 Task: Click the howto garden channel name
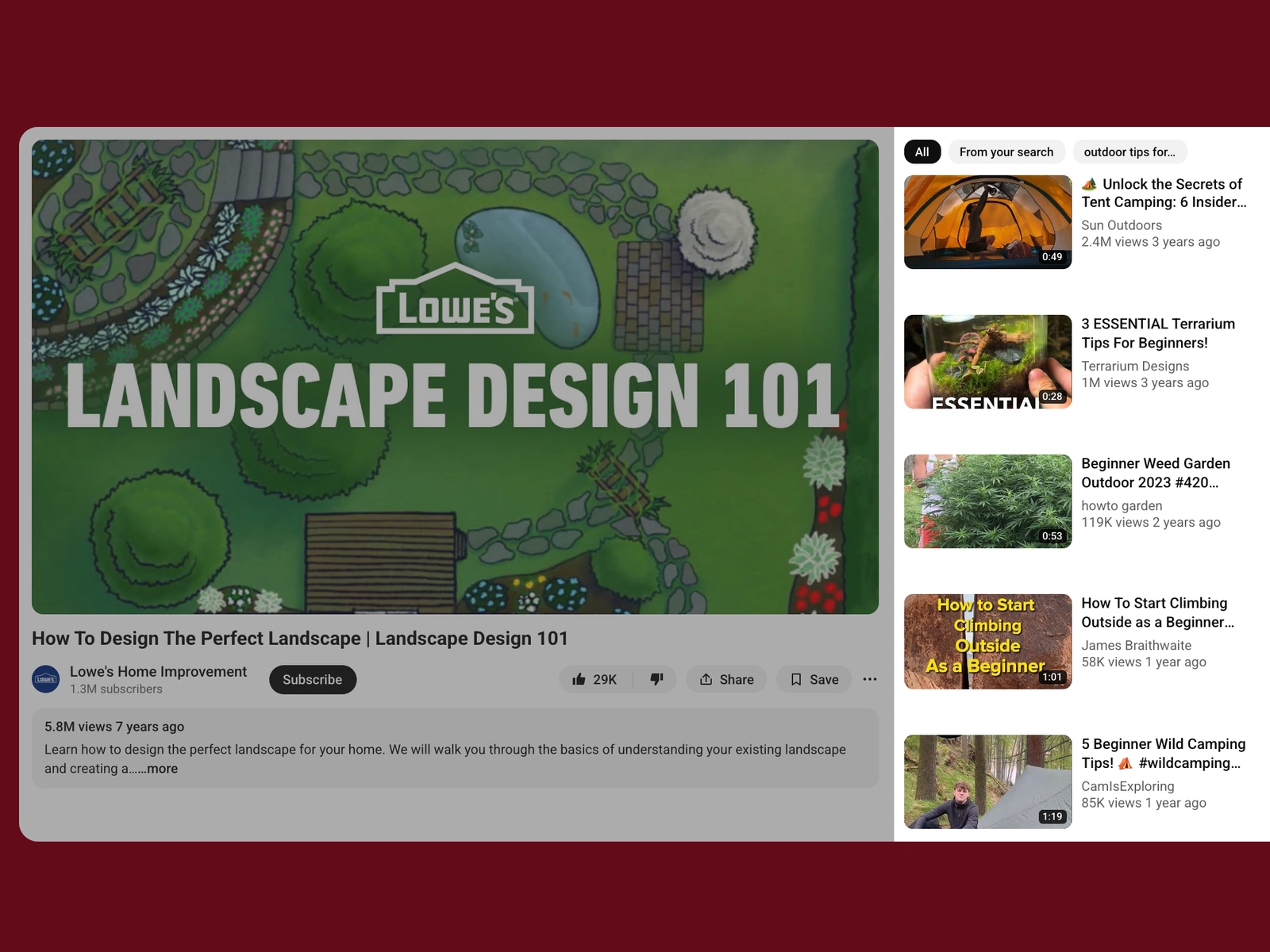(x=1122, y=505)
